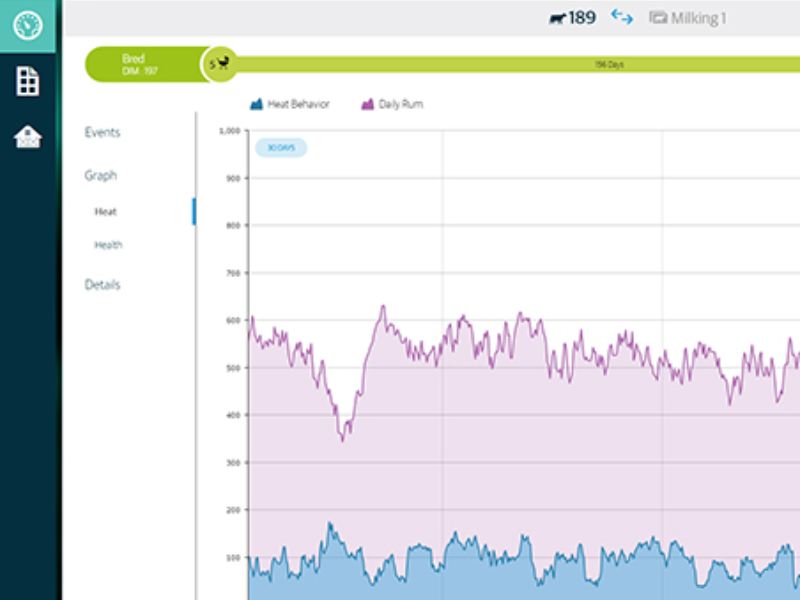This screenshot has height=600, width=800.
Task: Open the clock dashboard icon in sidebar
Action: point(28,26)
